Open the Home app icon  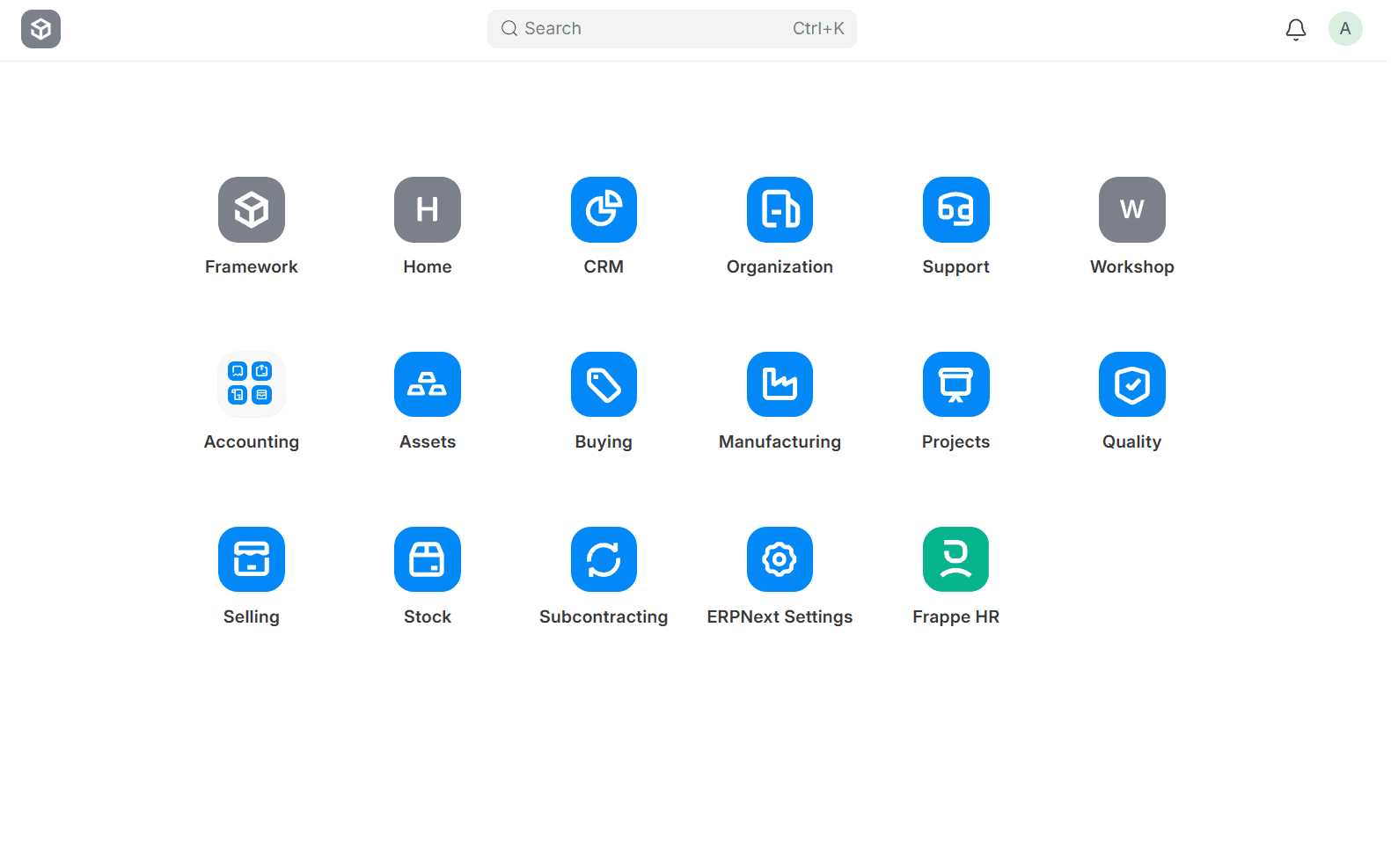tap(428, 209)
